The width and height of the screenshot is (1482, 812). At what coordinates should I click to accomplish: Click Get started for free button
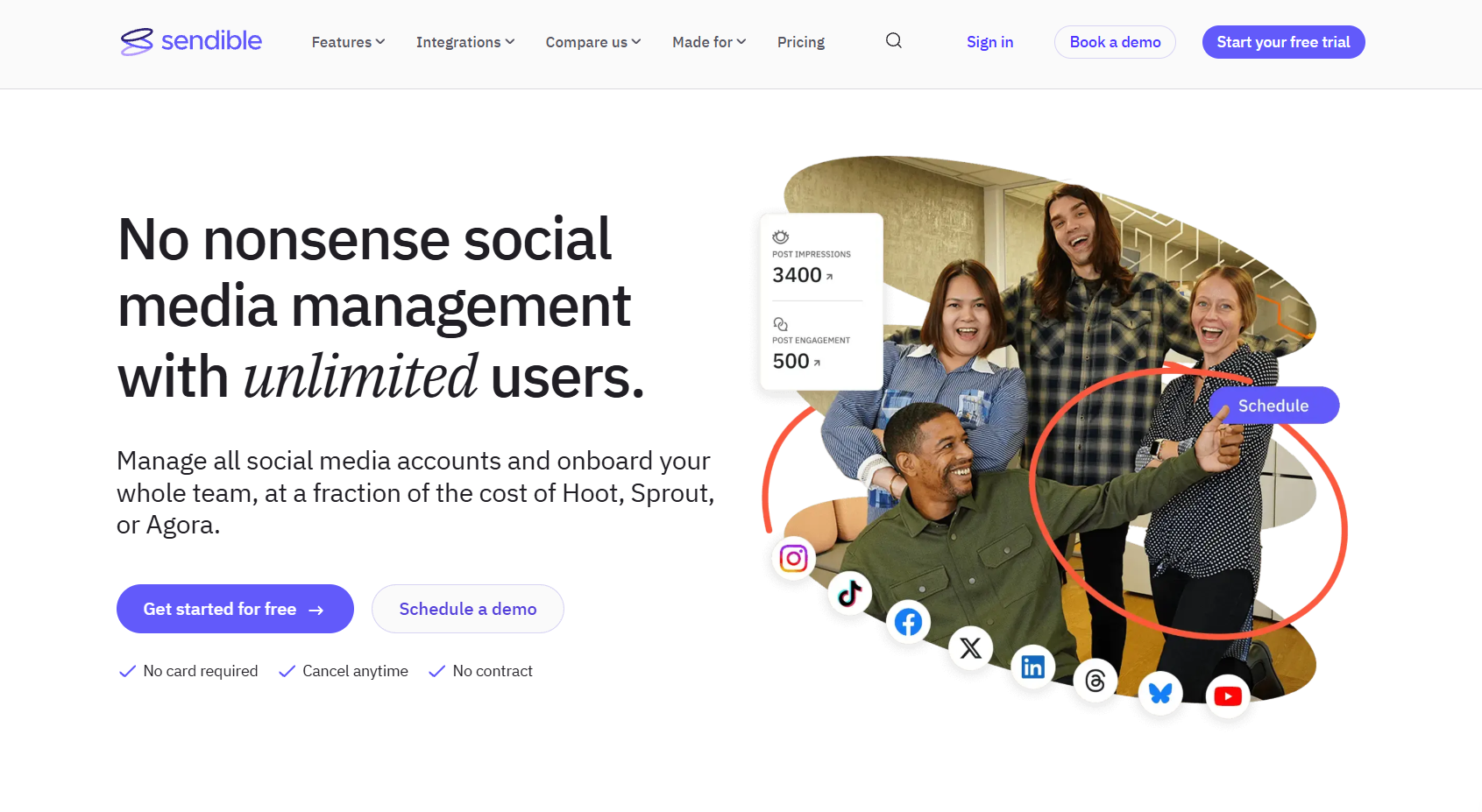point(235,609)
